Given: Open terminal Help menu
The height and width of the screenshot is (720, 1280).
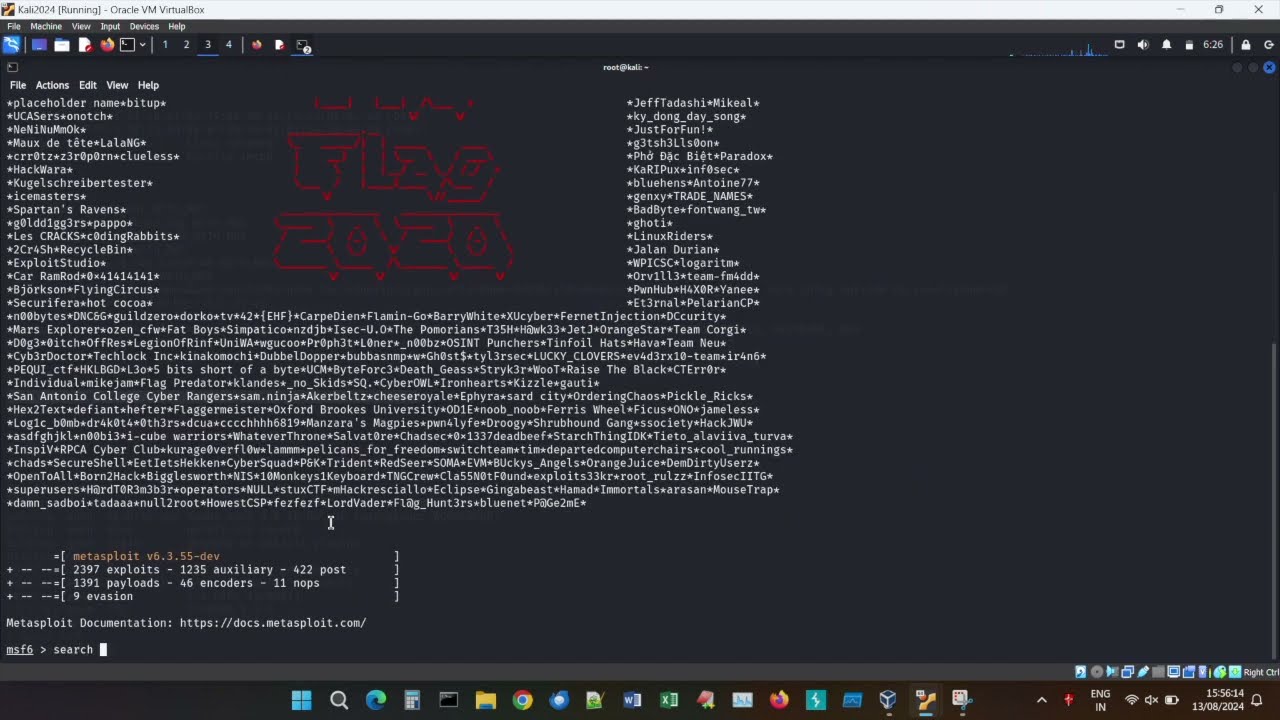Looking at the screenshot, I should [x=148, y=85].
